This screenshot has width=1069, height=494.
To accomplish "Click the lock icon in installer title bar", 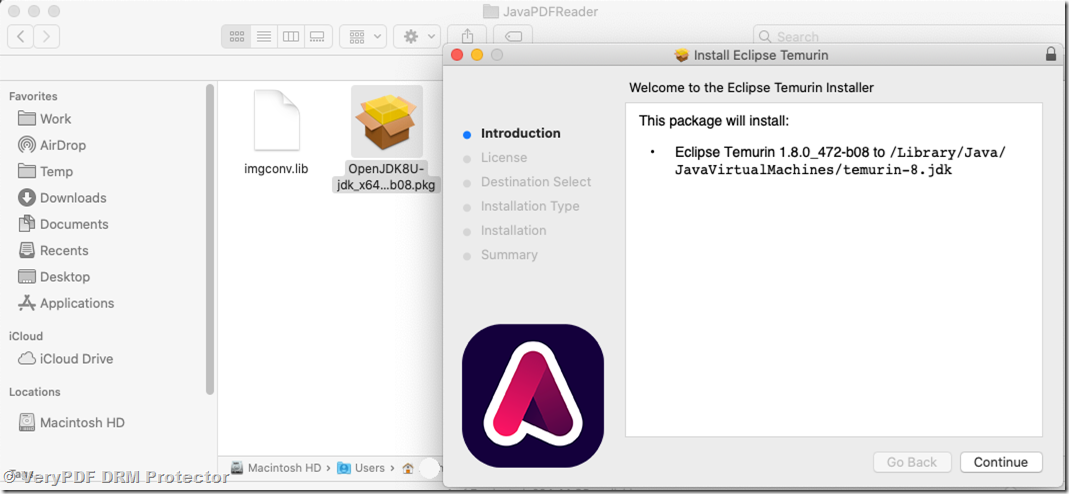I will click(1051, 55).
